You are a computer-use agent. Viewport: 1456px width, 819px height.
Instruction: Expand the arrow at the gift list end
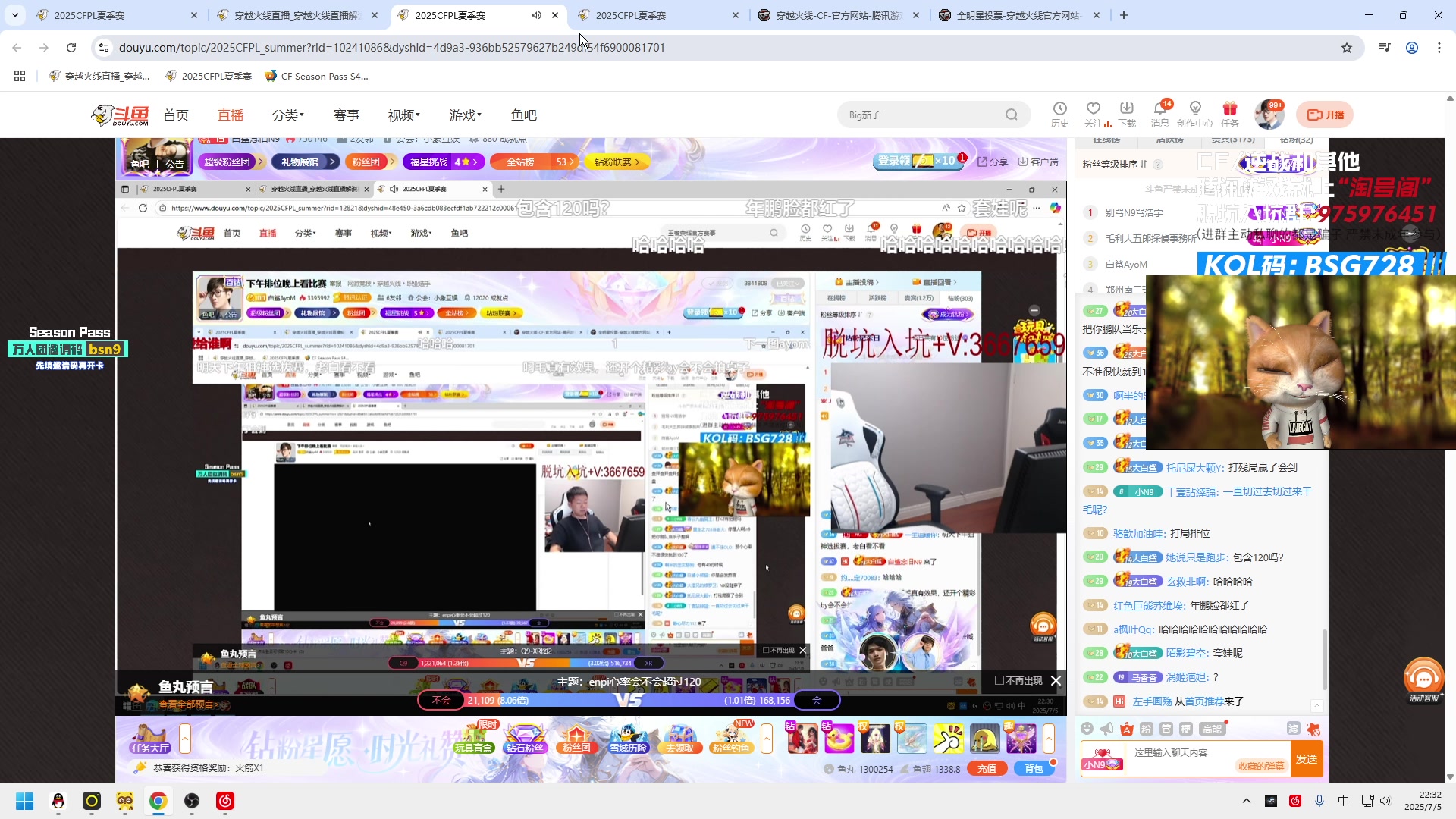1049,738
